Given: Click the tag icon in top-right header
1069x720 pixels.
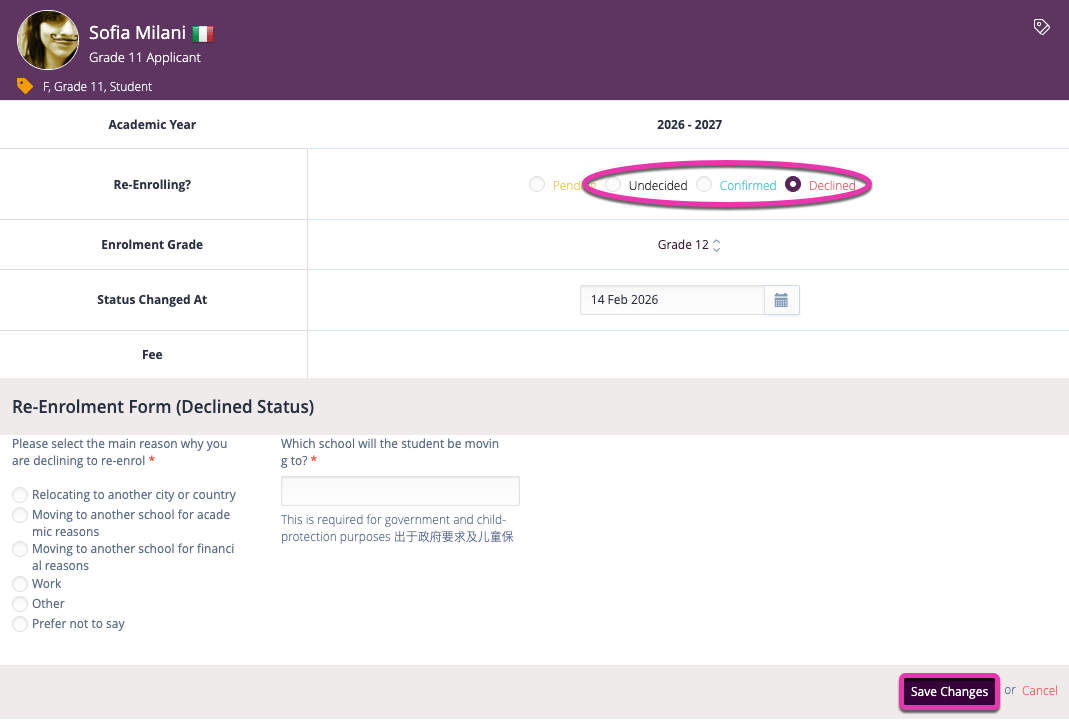Looking at the screenshot, I should (x=1041, y=27).
